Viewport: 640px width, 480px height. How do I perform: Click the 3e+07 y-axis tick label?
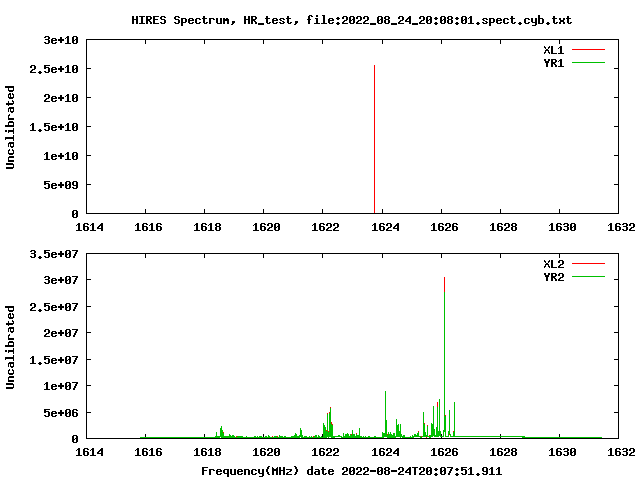click(x=61, y=280)
